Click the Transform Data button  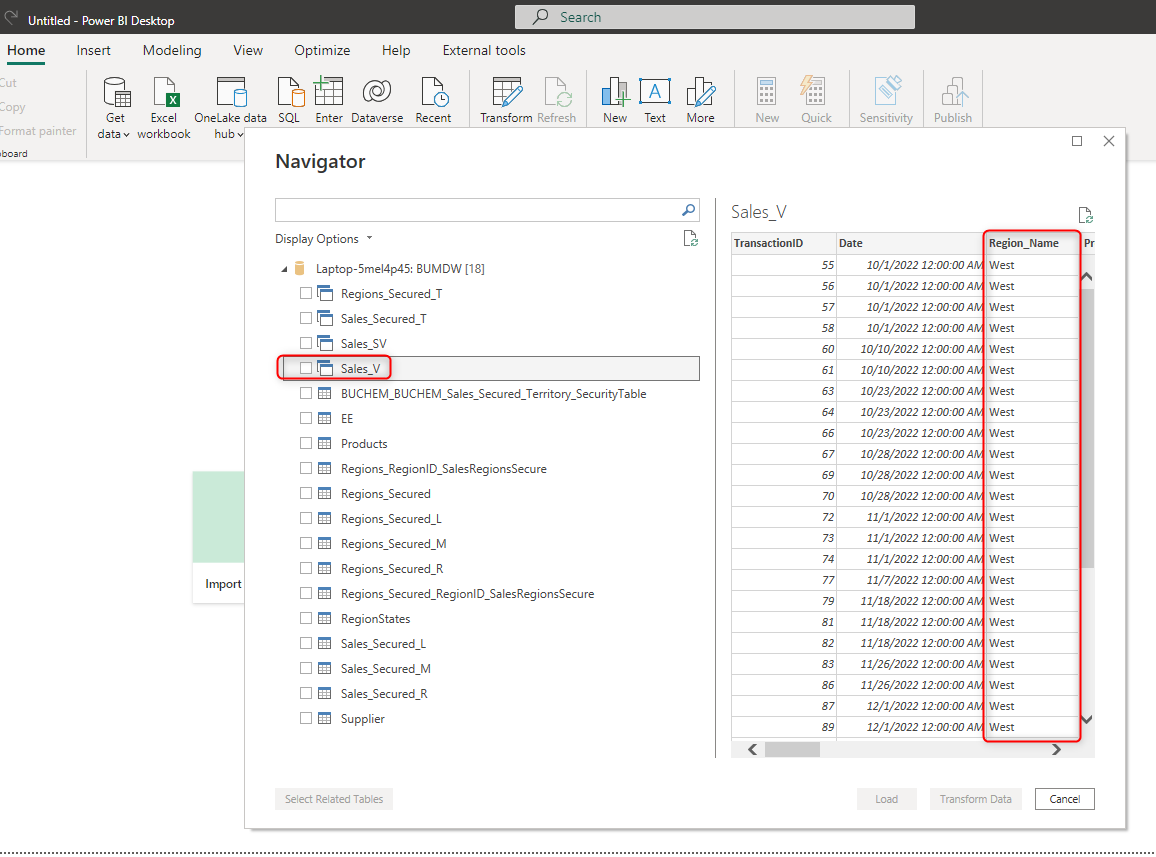tap(975, 799)
